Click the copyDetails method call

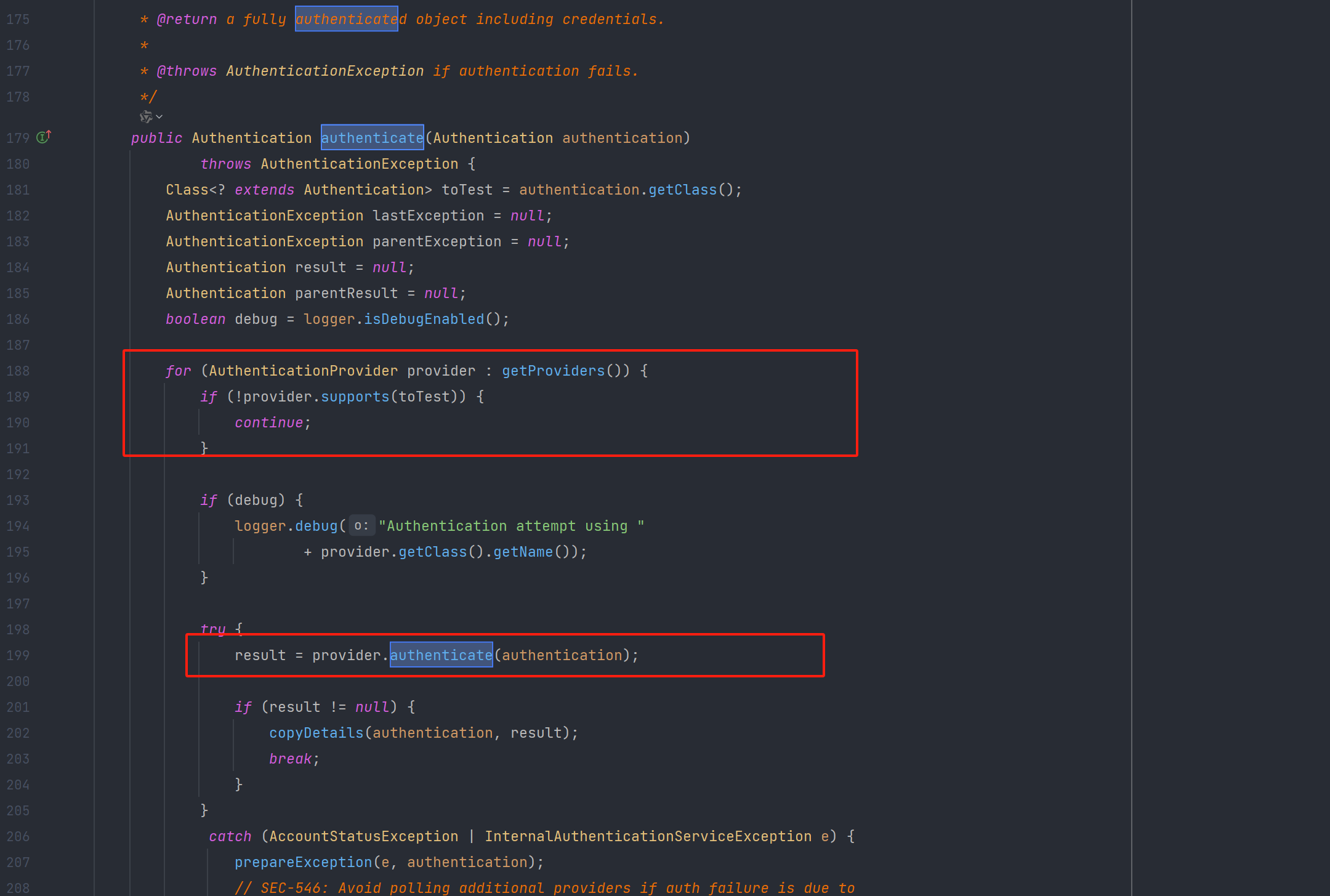(316, 733)
